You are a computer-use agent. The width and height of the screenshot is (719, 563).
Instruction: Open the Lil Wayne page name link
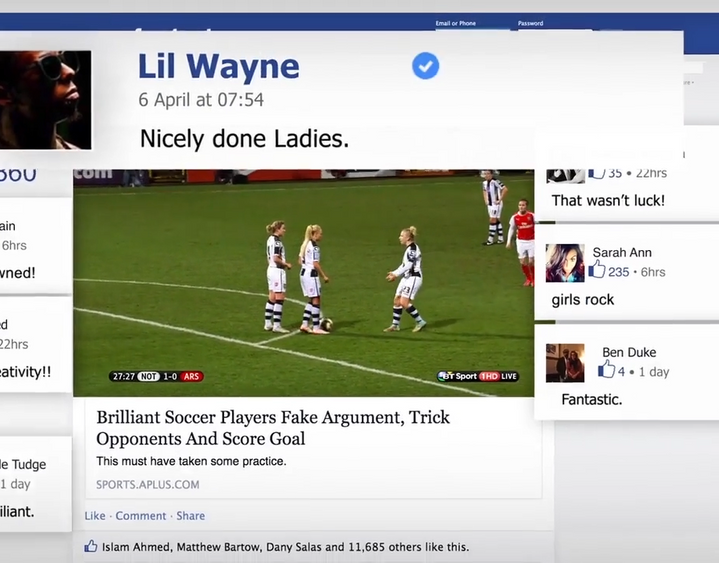[x=219, y=66]
